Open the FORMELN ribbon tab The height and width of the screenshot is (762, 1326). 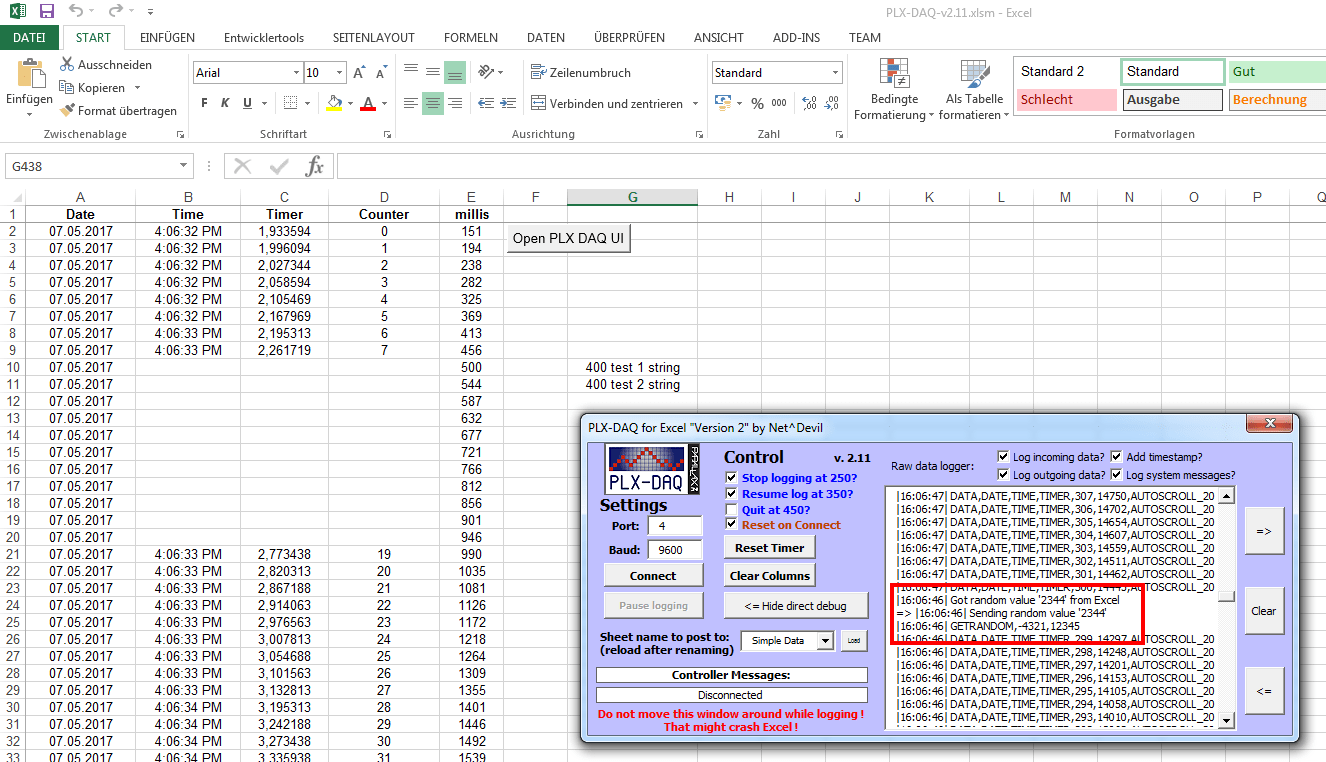pos(470,38)
